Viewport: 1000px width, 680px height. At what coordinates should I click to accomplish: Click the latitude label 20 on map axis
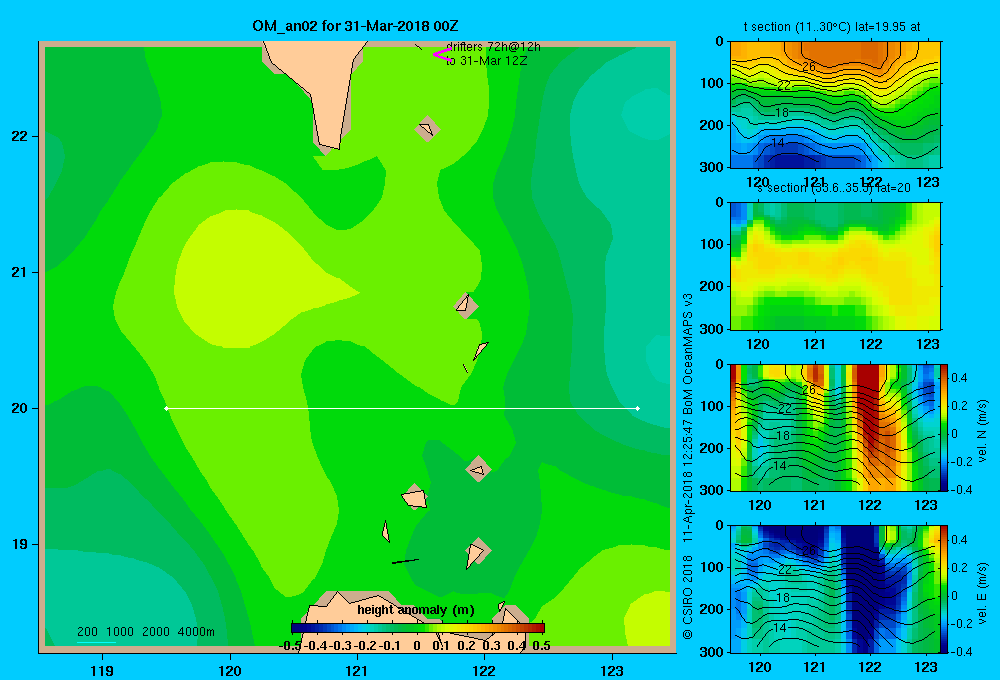coord(19,408)
